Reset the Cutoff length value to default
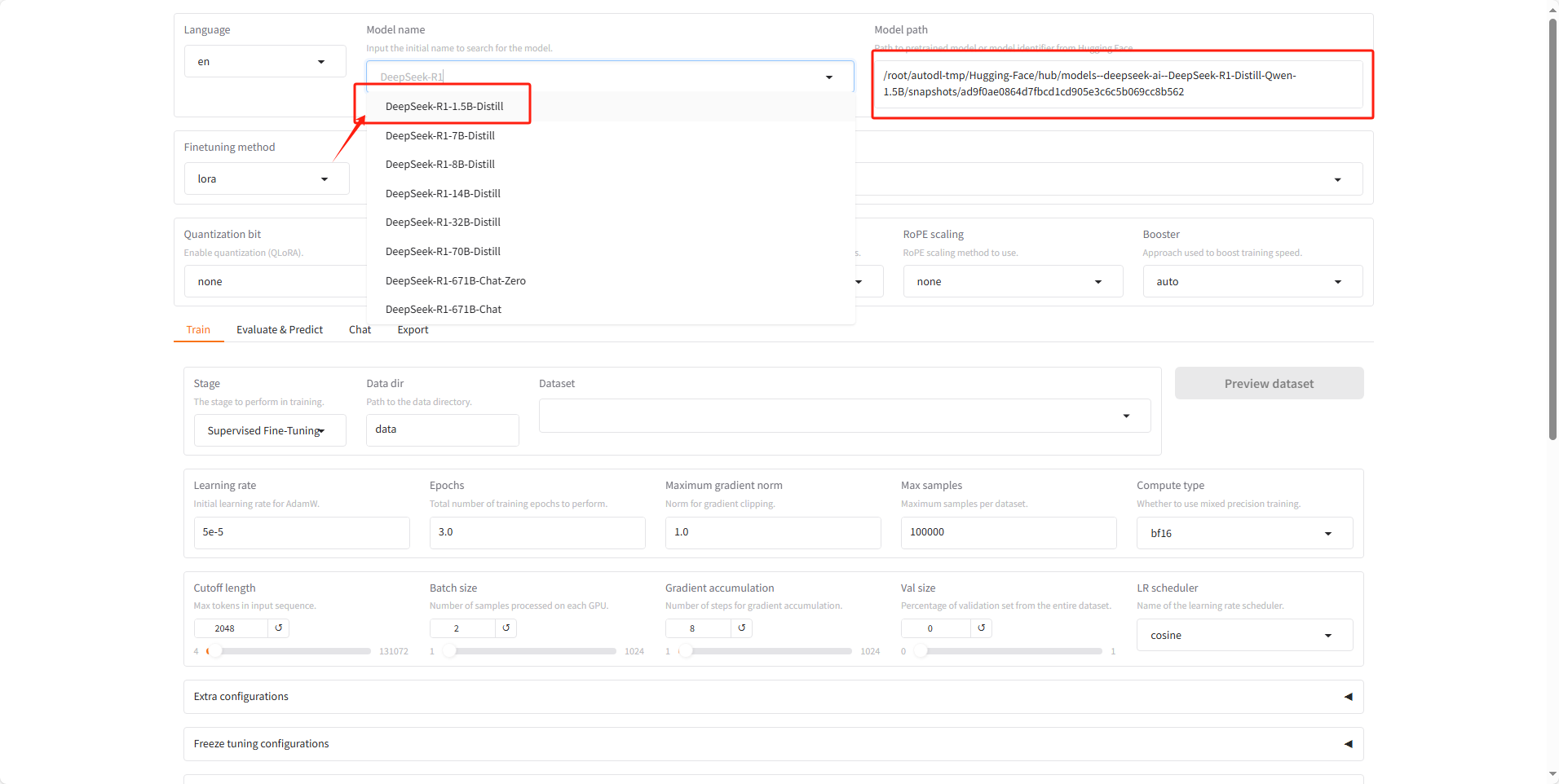This screenshot has width=1559, height=784. click(x=279, y=628)
